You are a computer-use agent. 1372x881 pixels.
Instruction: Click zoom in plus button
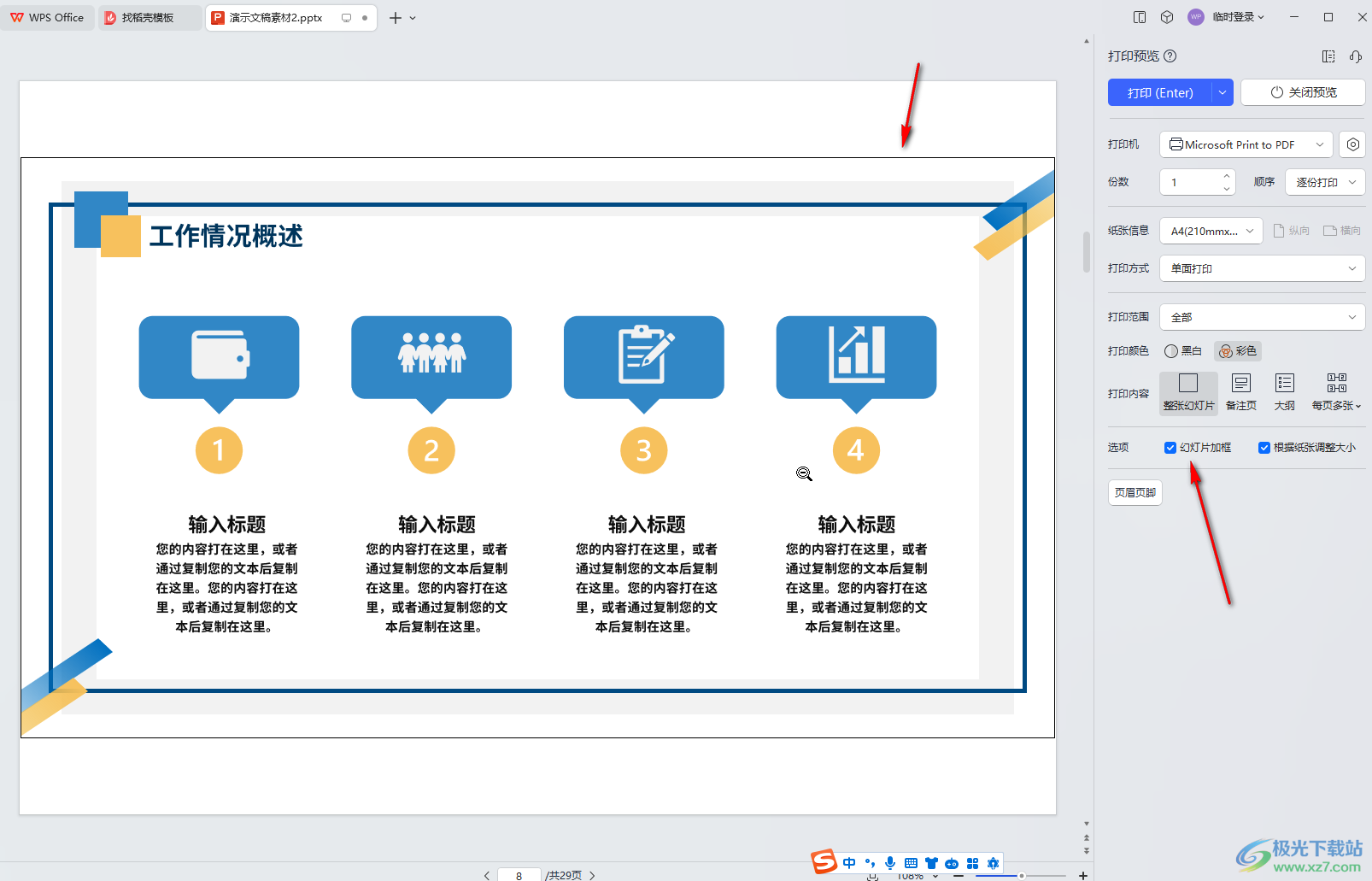pyautogui.click(x=1083, y=876)
